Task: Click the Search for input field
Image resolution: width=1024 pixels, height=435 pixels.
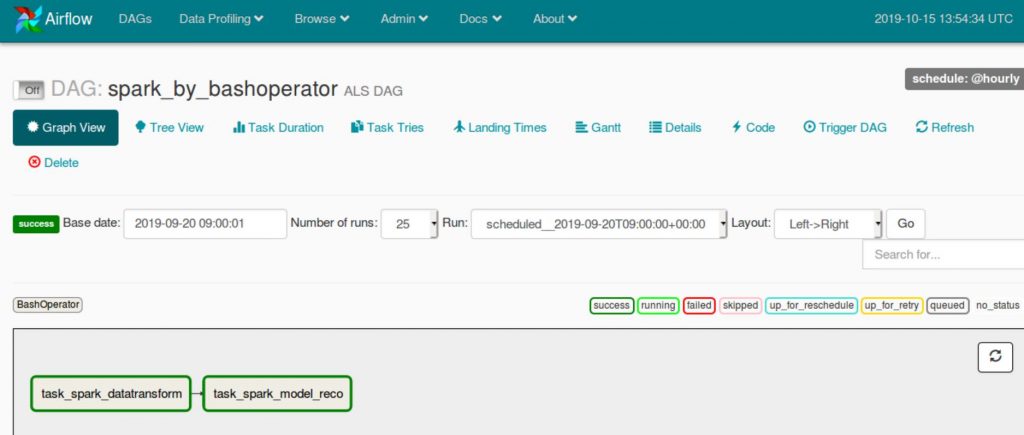Action: coord(943,254)
